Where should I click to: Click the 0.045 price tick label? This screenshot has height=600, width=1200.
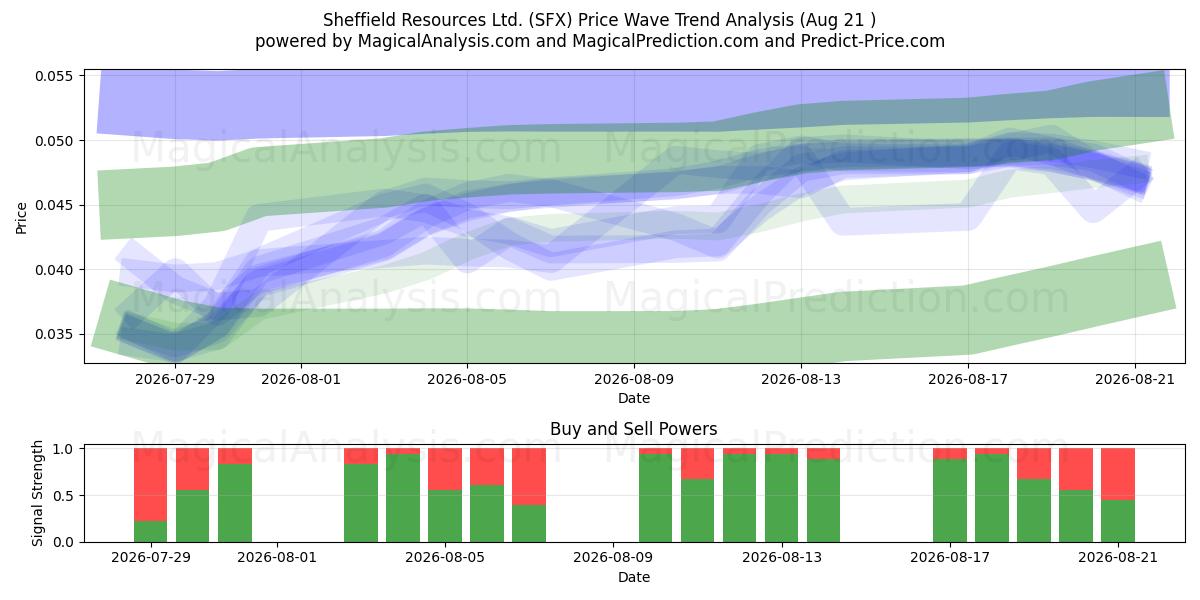pyautogui.click(x=56, y=206)
